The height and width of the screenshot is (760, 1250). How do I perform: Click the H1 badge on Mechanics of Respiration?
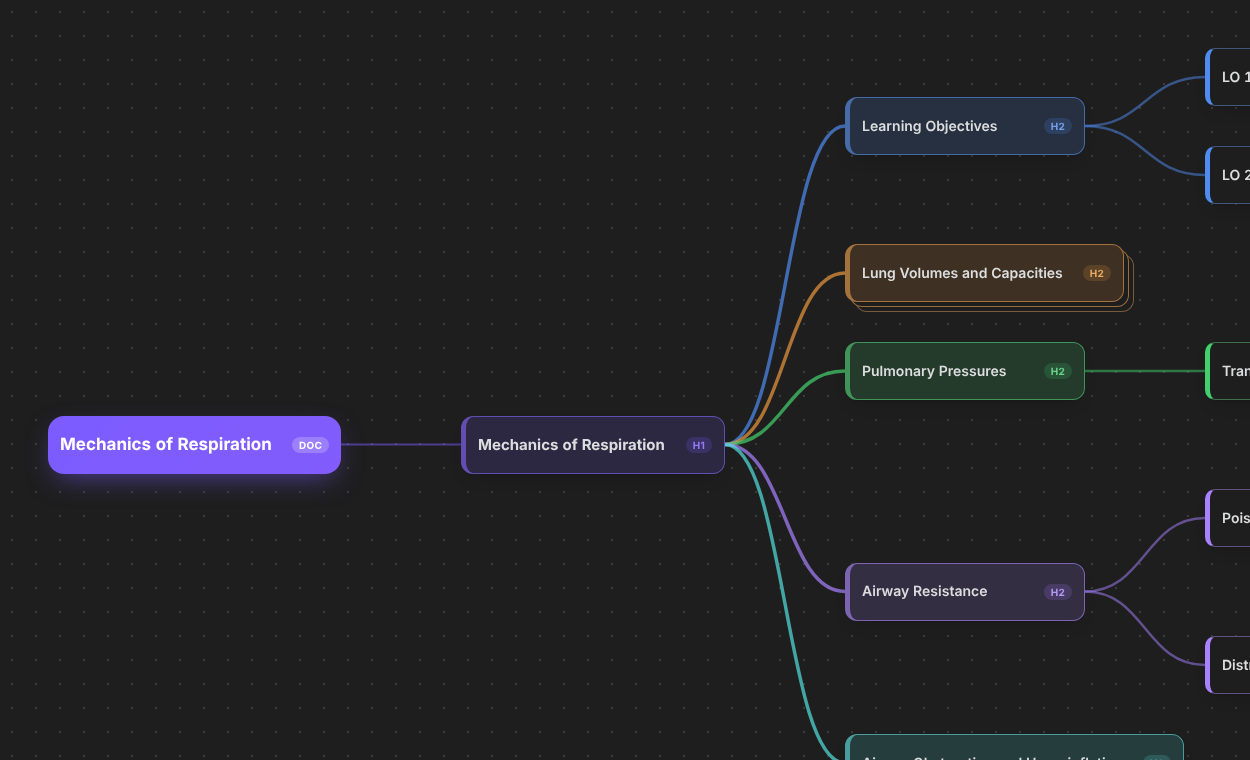(699, 445)
